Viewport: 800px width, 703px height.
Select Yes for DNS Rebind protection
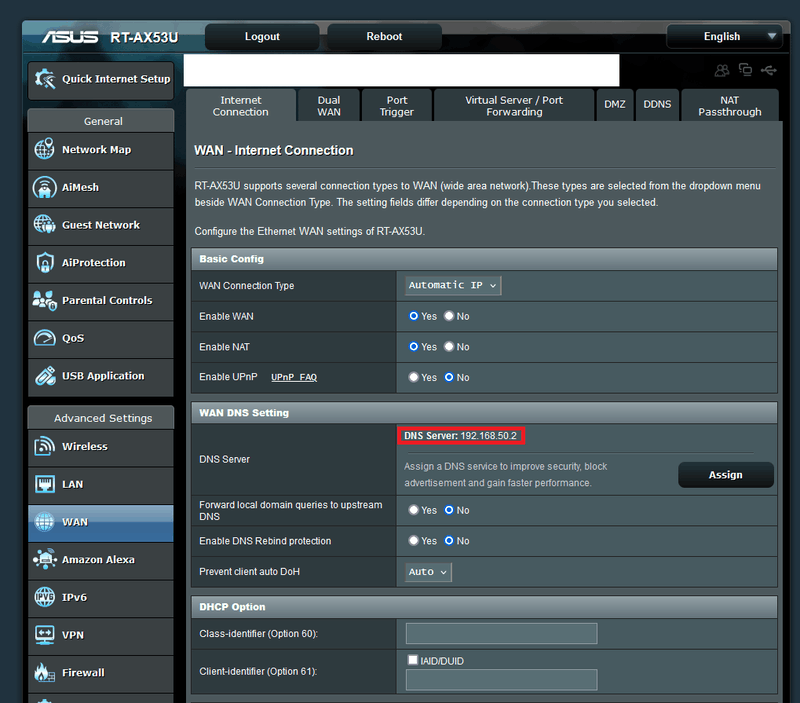point(413,540)
